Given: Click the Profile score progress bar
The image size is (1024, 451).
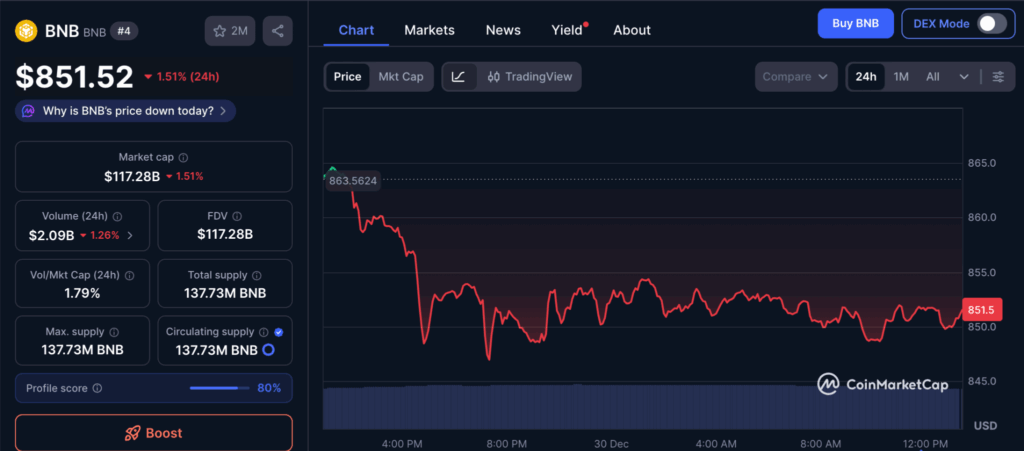Looking at the screenshot, I should point(220,388).
